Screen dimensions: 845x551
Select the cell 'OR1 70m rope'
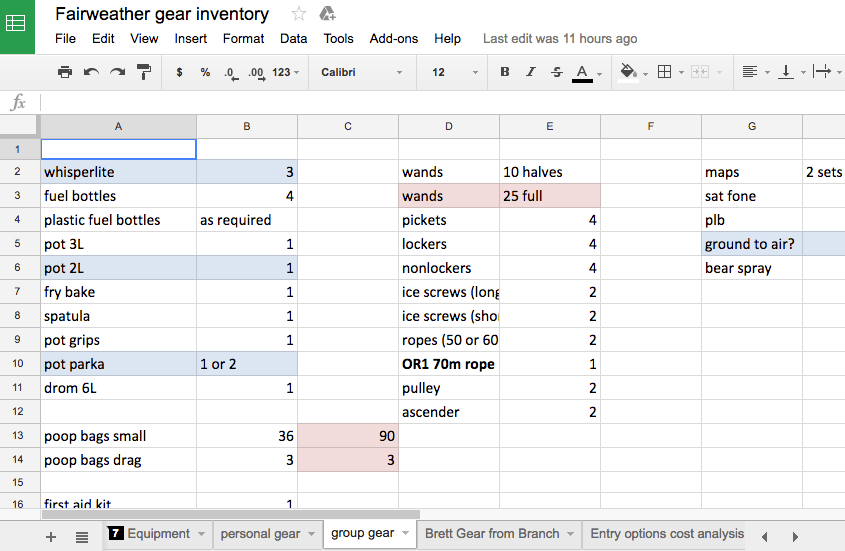click(x=449, y=364)
